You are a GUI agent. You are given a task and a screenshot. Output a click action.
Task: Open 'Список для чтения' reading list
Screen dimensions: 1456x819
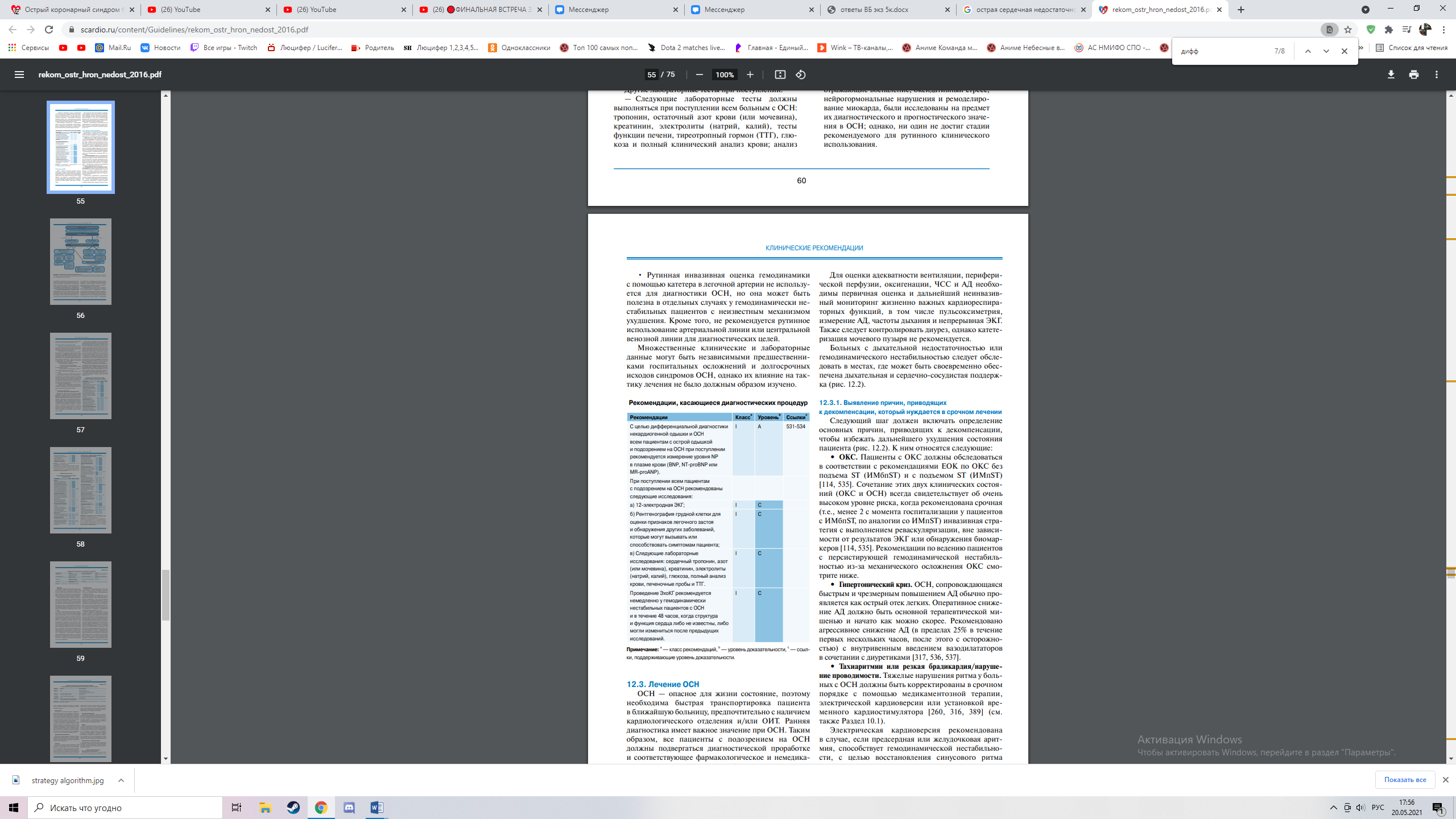click(x=1411, y=48)
